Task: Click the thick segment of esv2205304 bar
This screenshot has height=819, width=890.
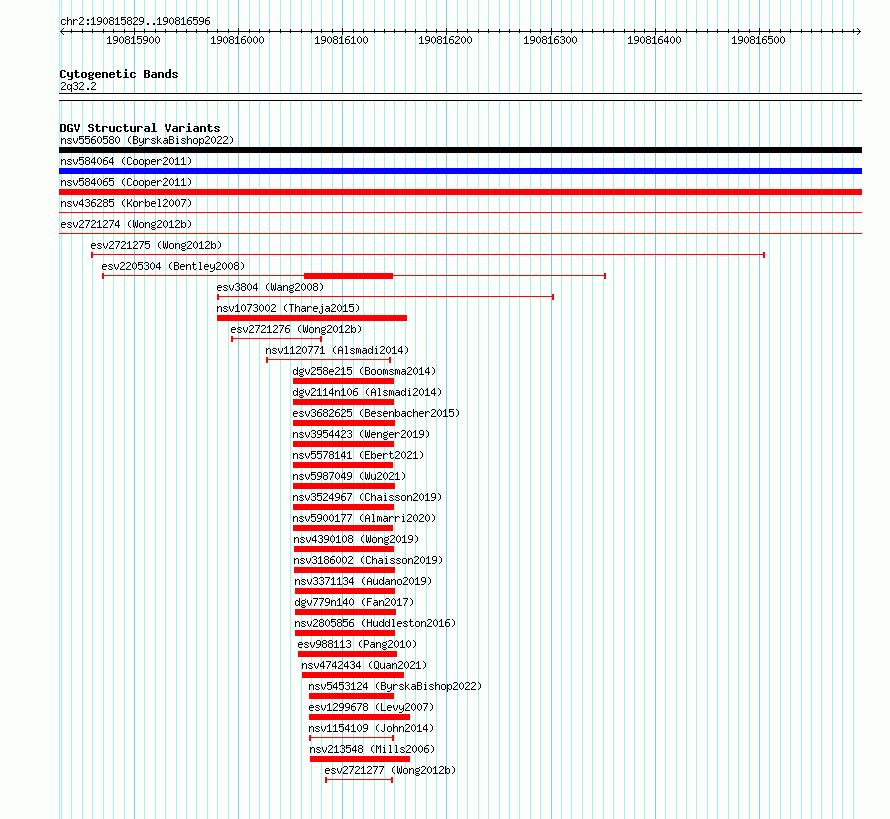Action: (349, 276)
